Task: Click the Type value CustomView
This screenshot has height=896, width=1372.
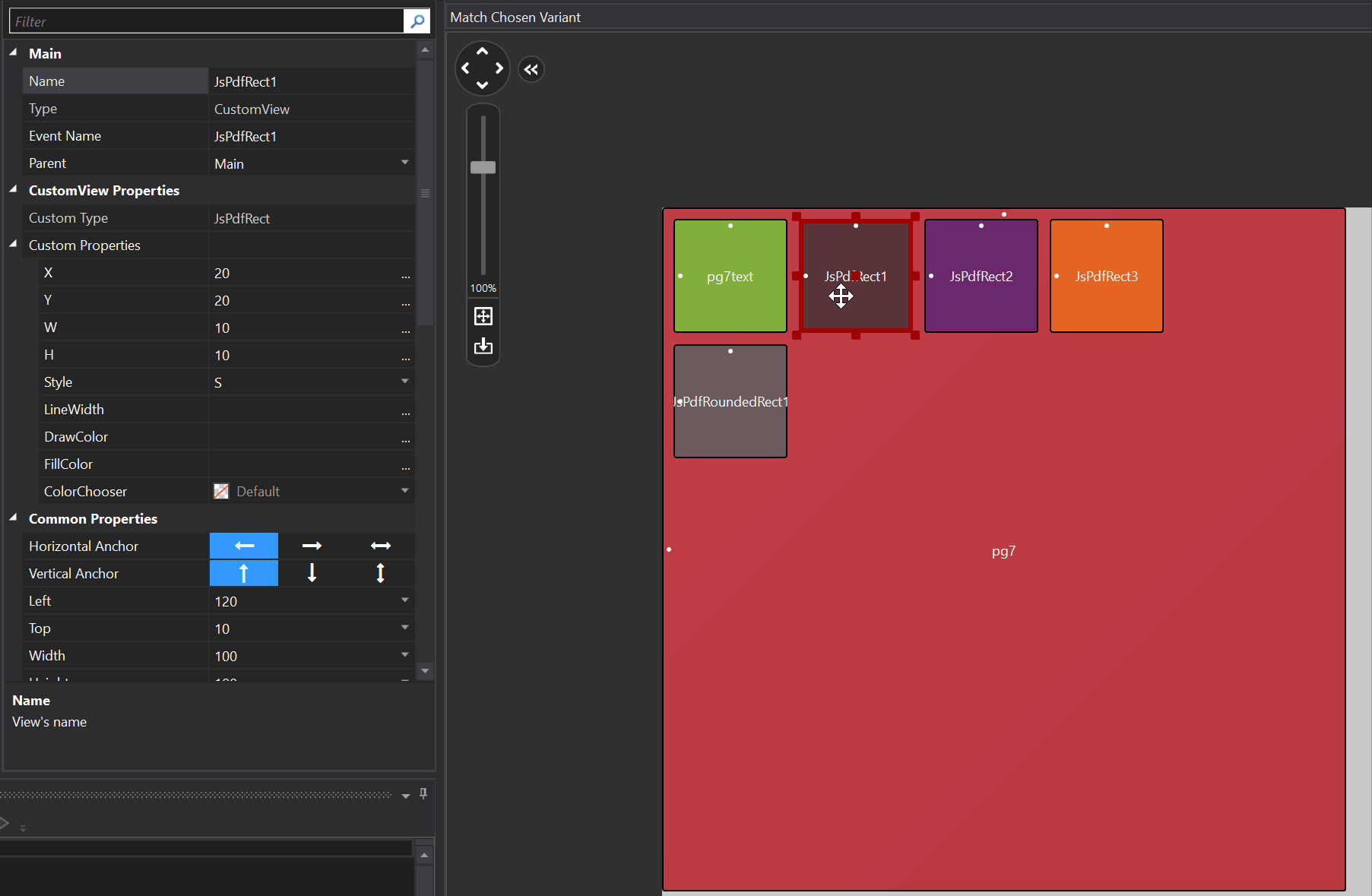Action: [312, 109]
